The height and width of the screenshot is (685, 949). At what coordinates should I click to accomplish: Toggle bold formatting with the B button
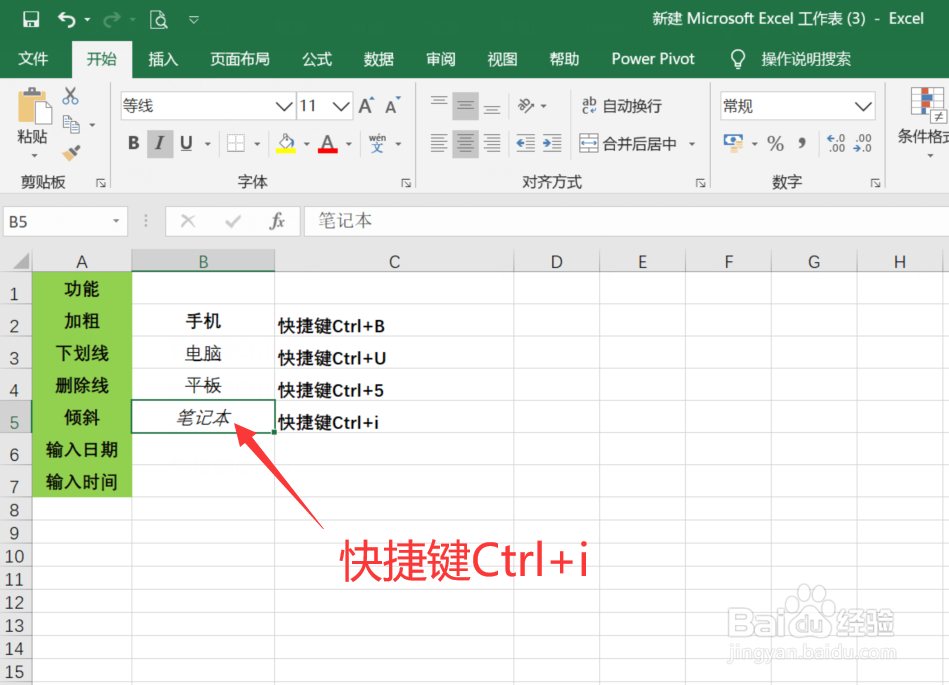[x=133, y=143]
